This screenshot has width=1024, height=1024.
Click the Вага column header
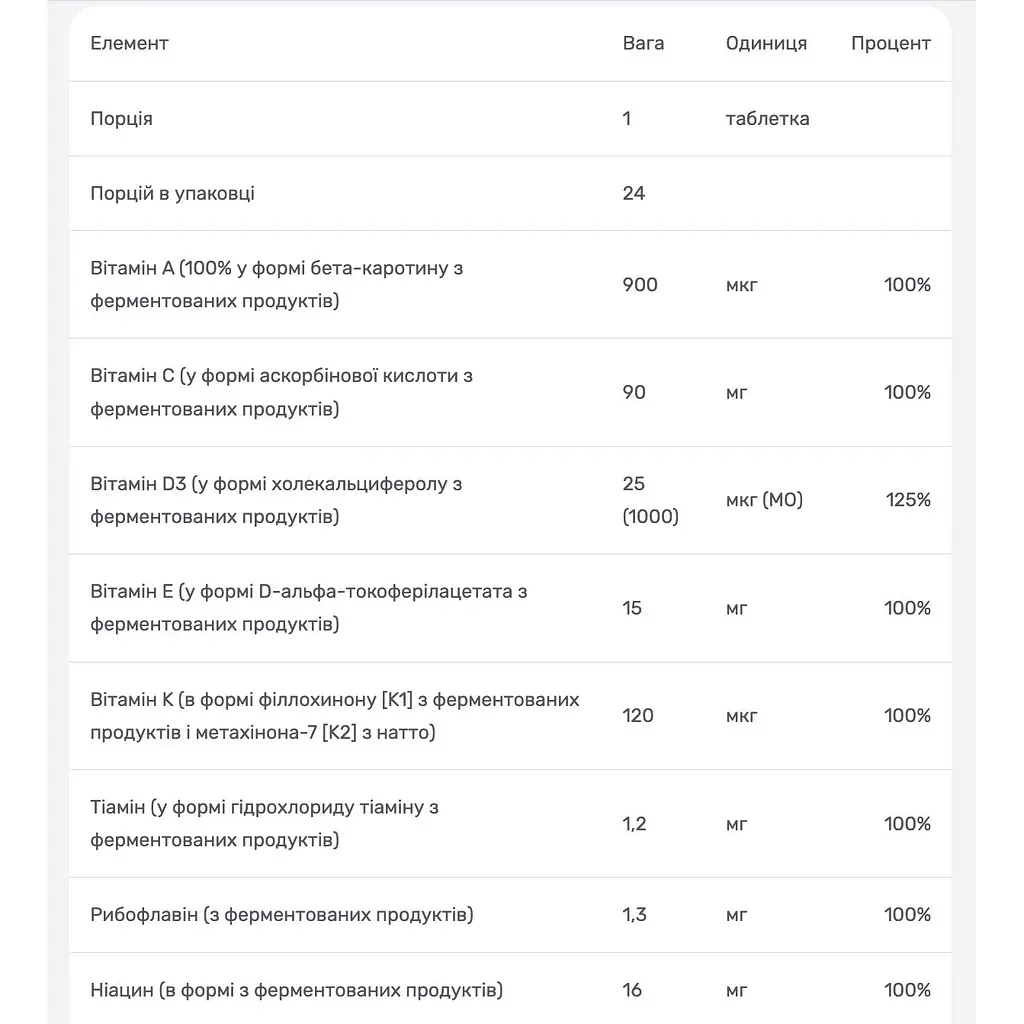click(643, 43)
